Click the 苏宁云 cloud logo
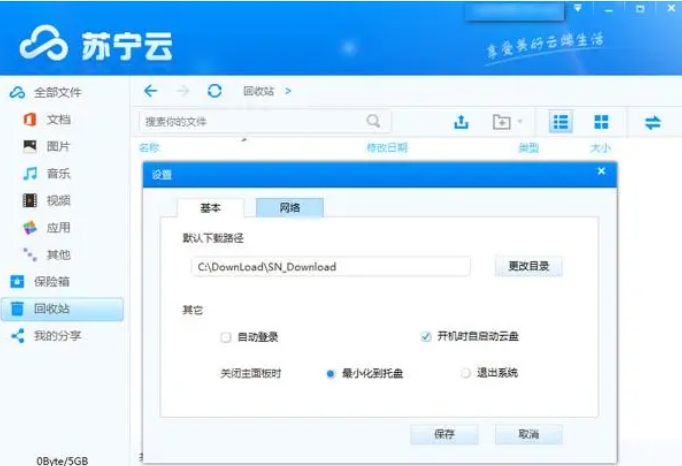682x466 pixels. point(43,43)
